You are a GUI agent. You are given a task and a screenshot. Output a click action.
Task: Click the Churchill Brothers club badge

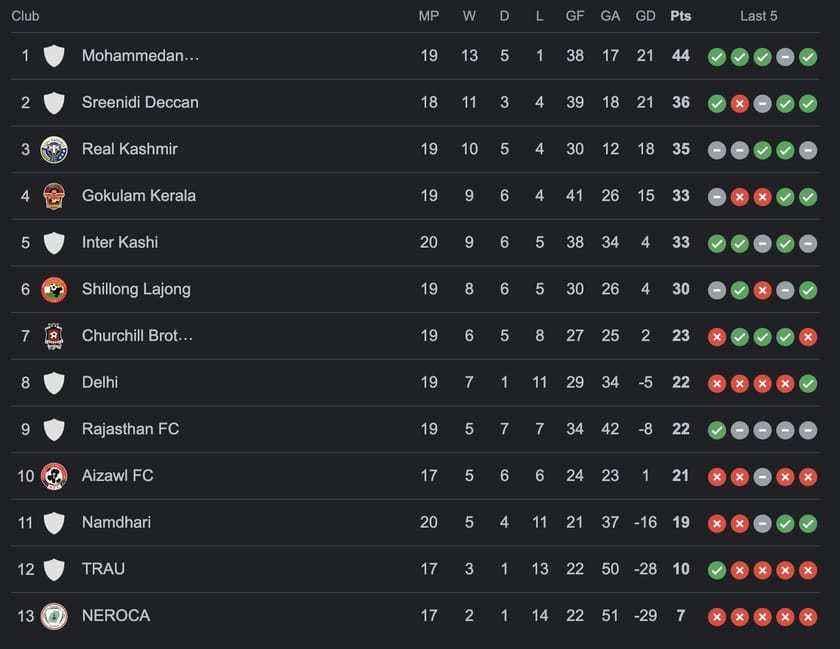pyautogui.click(x=54, y=336)
